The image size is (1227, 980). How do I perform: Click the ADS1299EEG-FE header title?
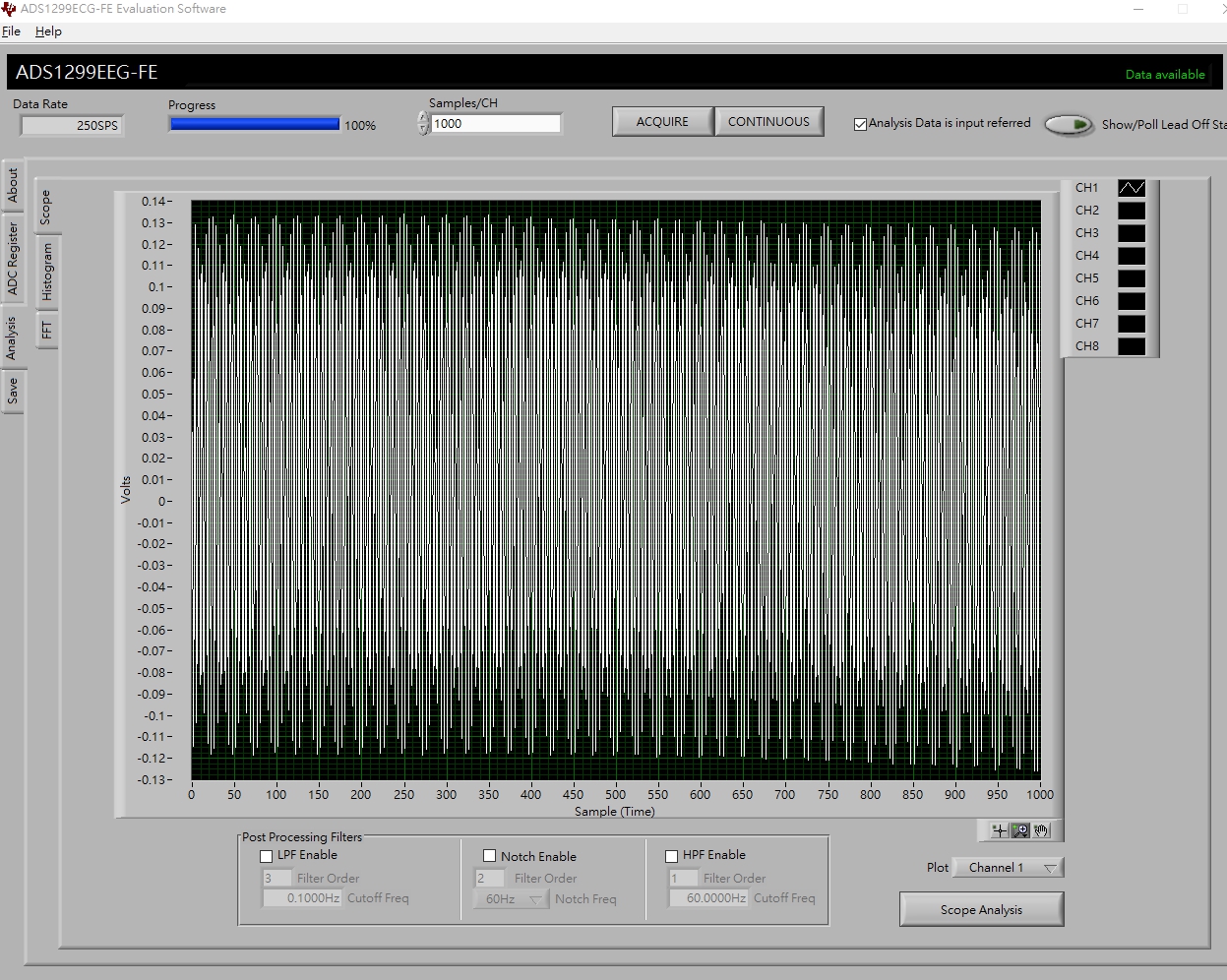87,73
